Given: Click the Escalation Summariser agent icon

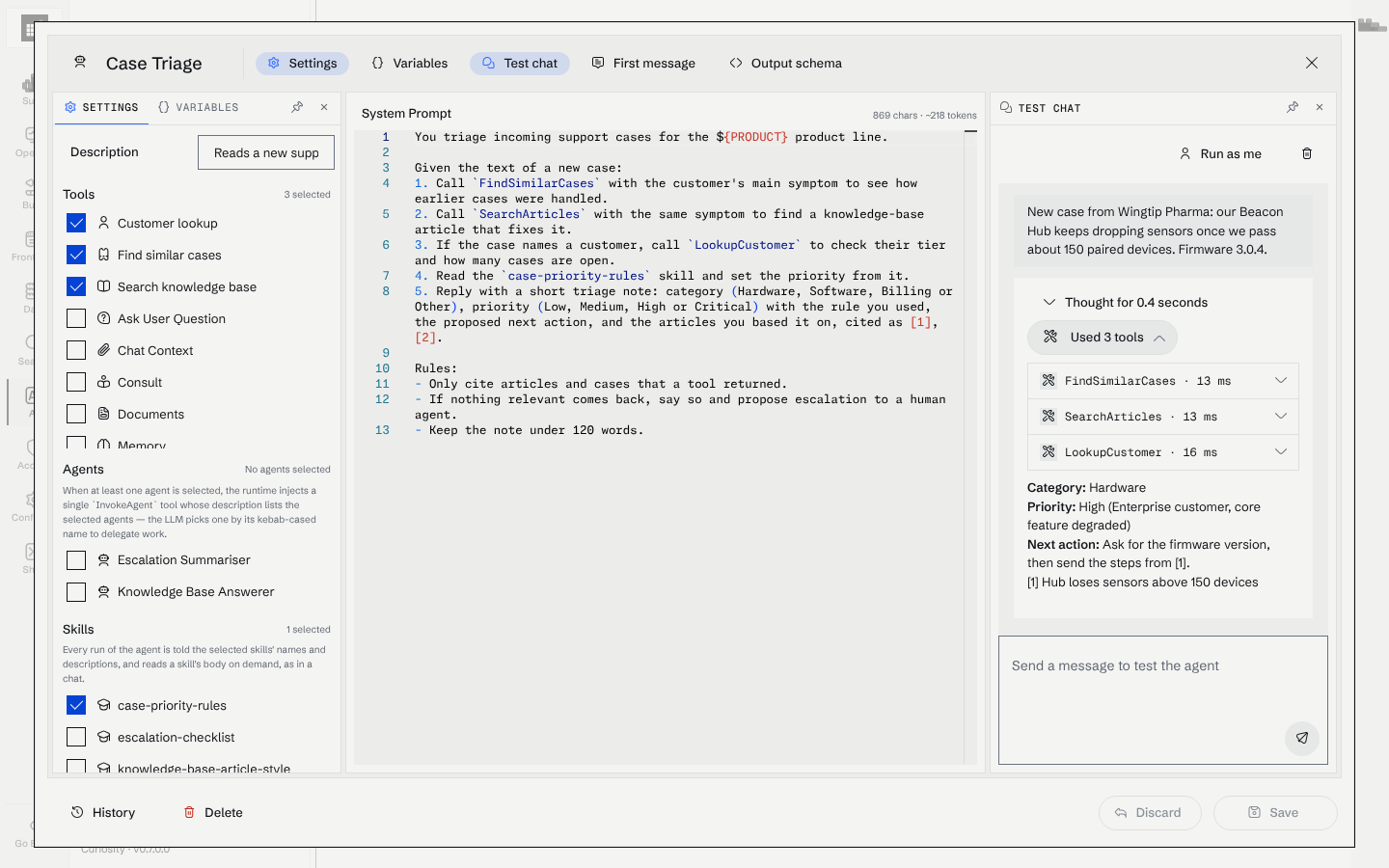Looking at the screenshot, I should click(104, 559).
